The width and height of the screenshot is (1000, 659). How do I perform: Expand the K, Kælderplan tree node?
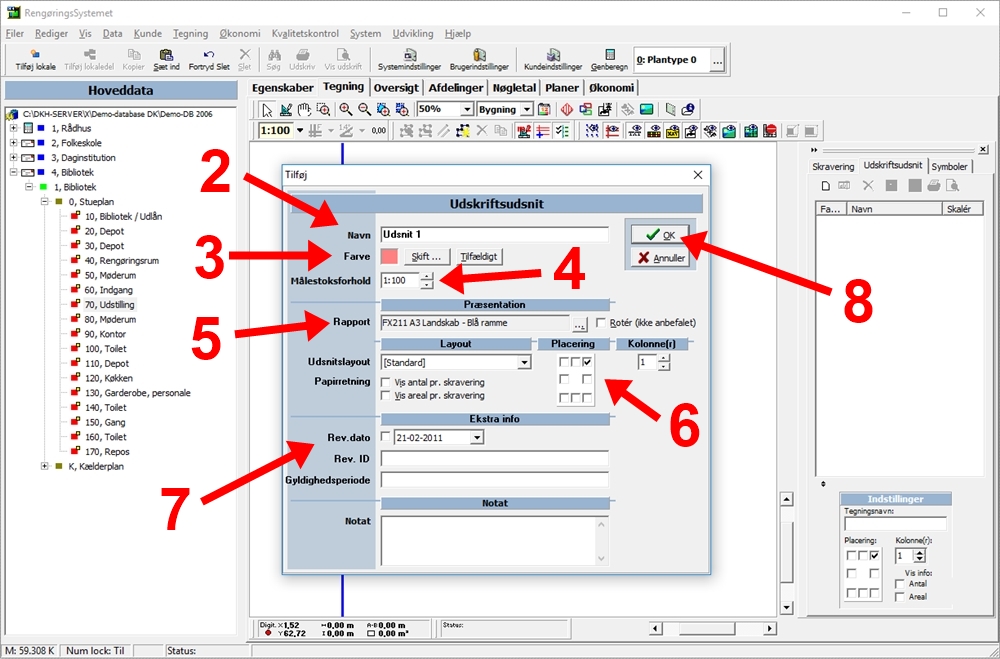click(x=45, y=466)
